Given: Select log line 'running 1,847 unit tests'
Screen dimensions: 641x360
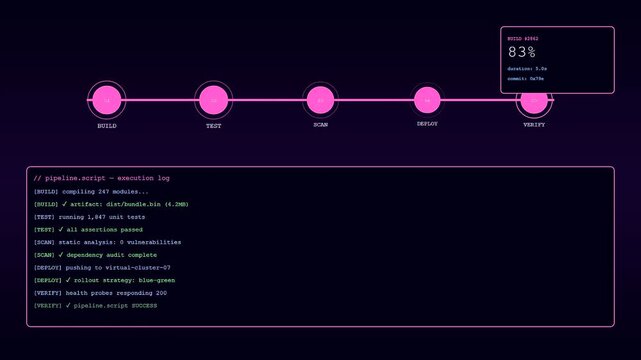Looking at the screenshot, I should coord(89,217).
